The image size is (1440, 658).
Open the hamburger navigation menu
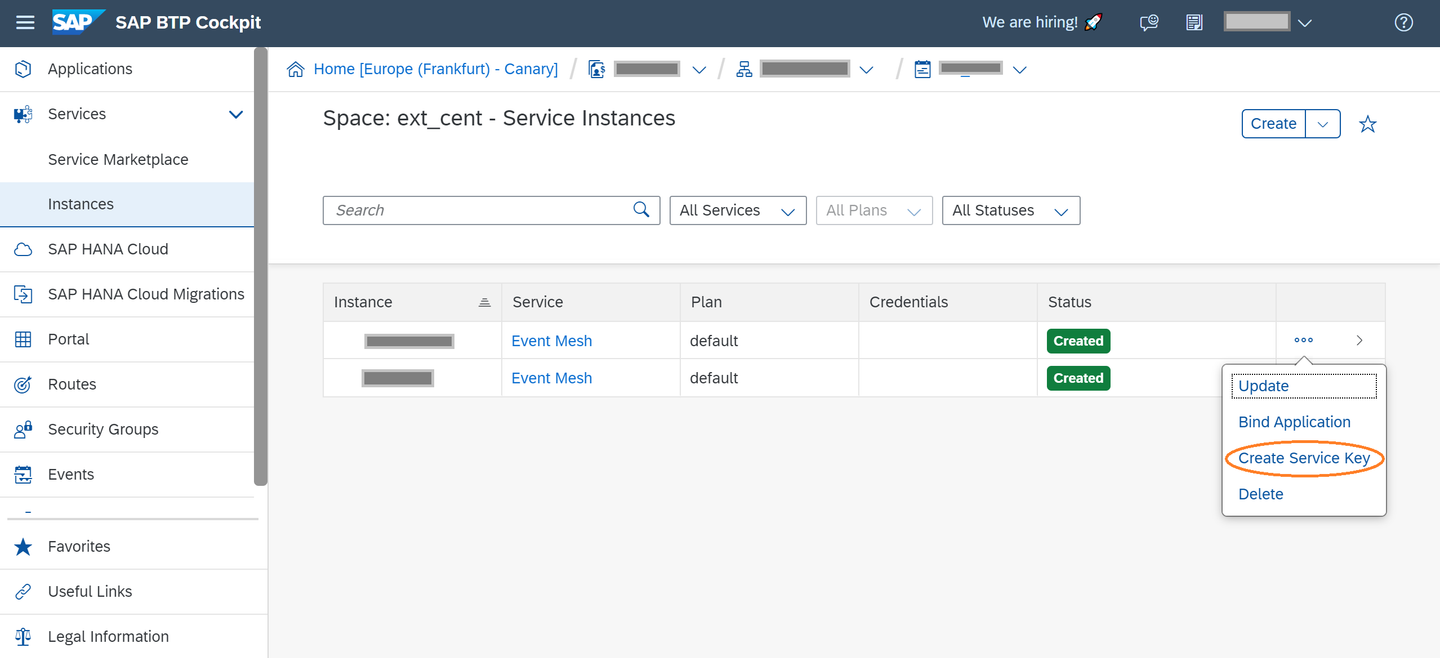point(25,23)
